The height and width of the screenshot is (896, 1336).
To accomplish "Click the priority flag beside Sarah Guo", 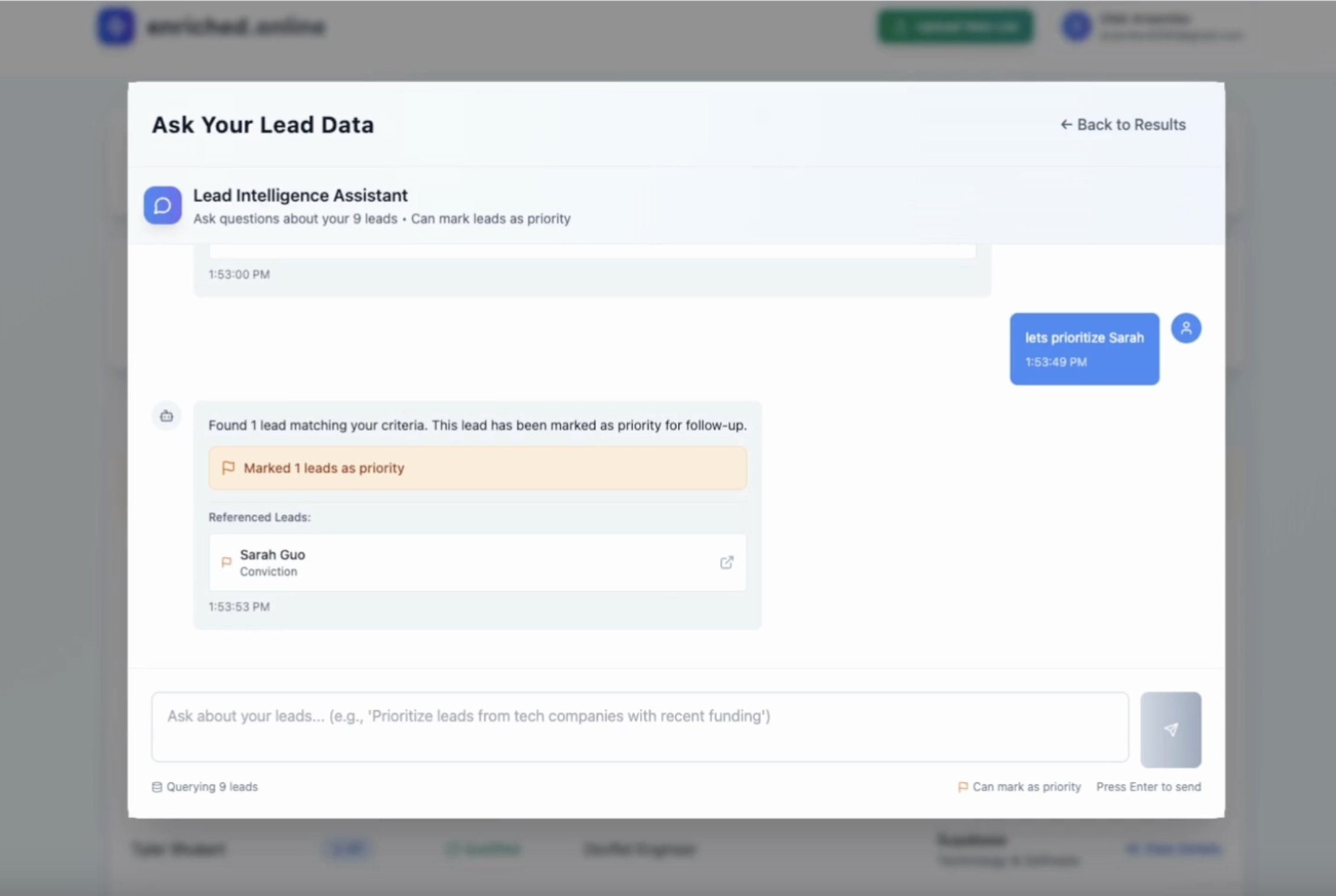I will tap(226, 562).
